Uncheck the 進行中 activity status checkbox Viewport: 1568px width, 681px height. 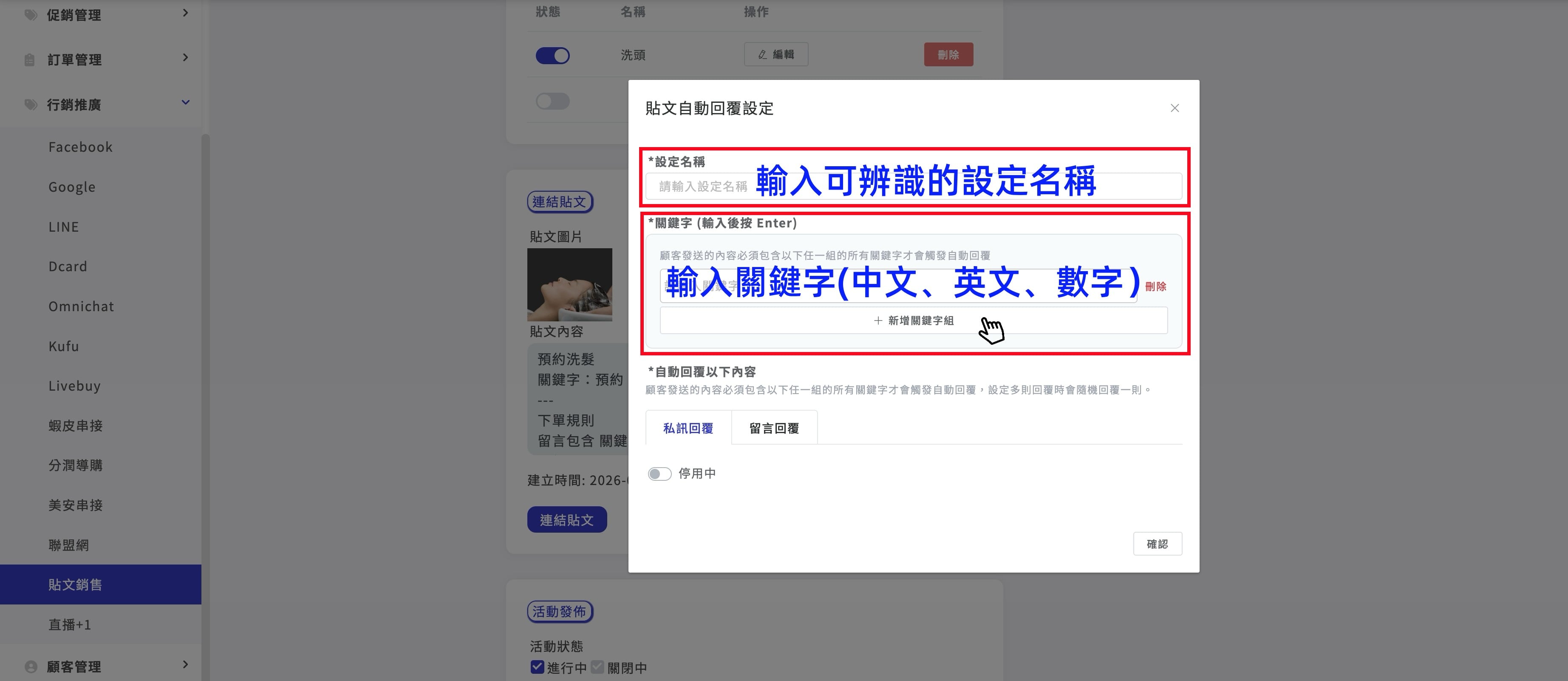click(537, 667)
